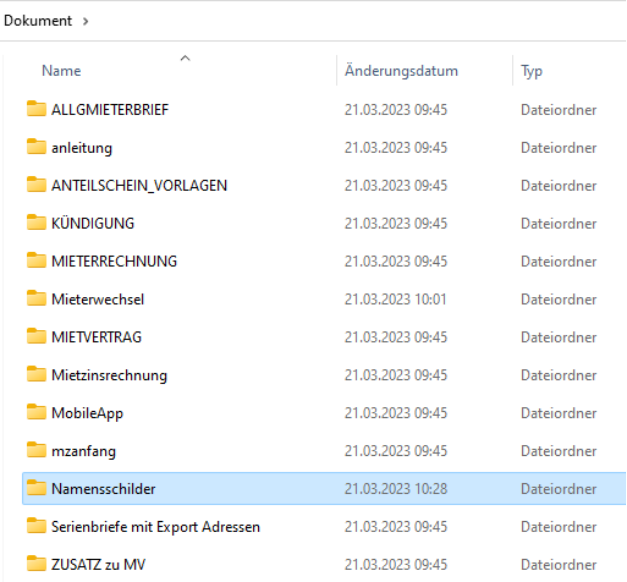
Task: Click the Mietzinsrechnung folder icon
Action: point(36,374)
